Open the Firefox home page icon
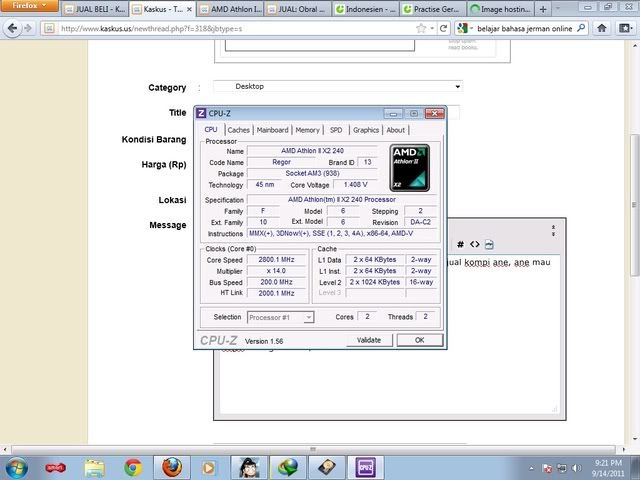 pyautogui.click(x=602, y=28)
